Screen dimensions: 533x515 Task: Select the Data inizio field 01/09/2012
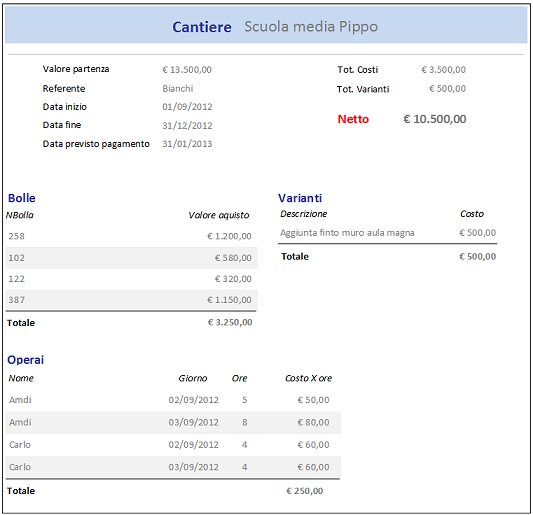(187, 107)
